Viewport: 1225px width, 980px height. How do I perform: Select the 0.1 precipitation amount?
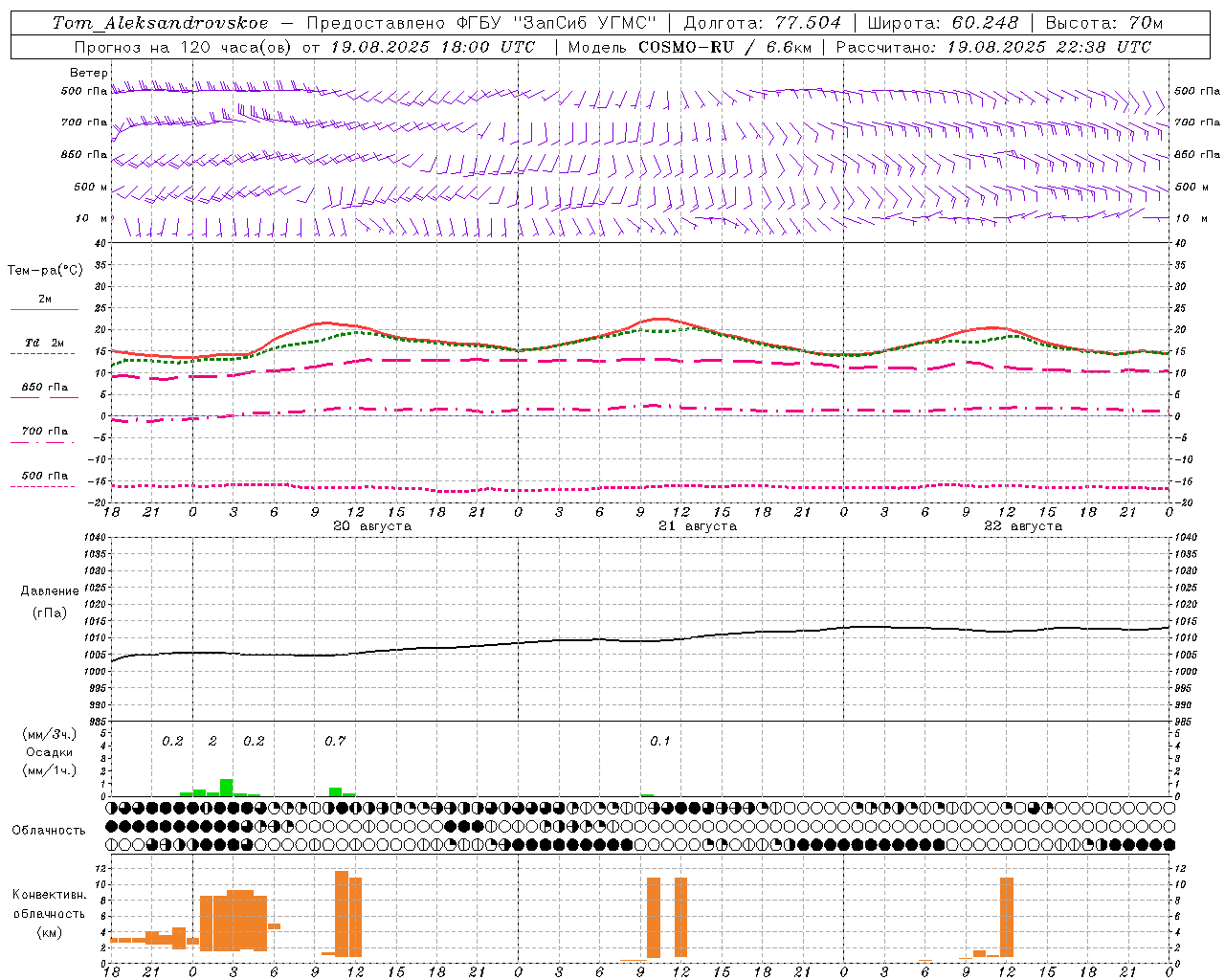[660, 741]
